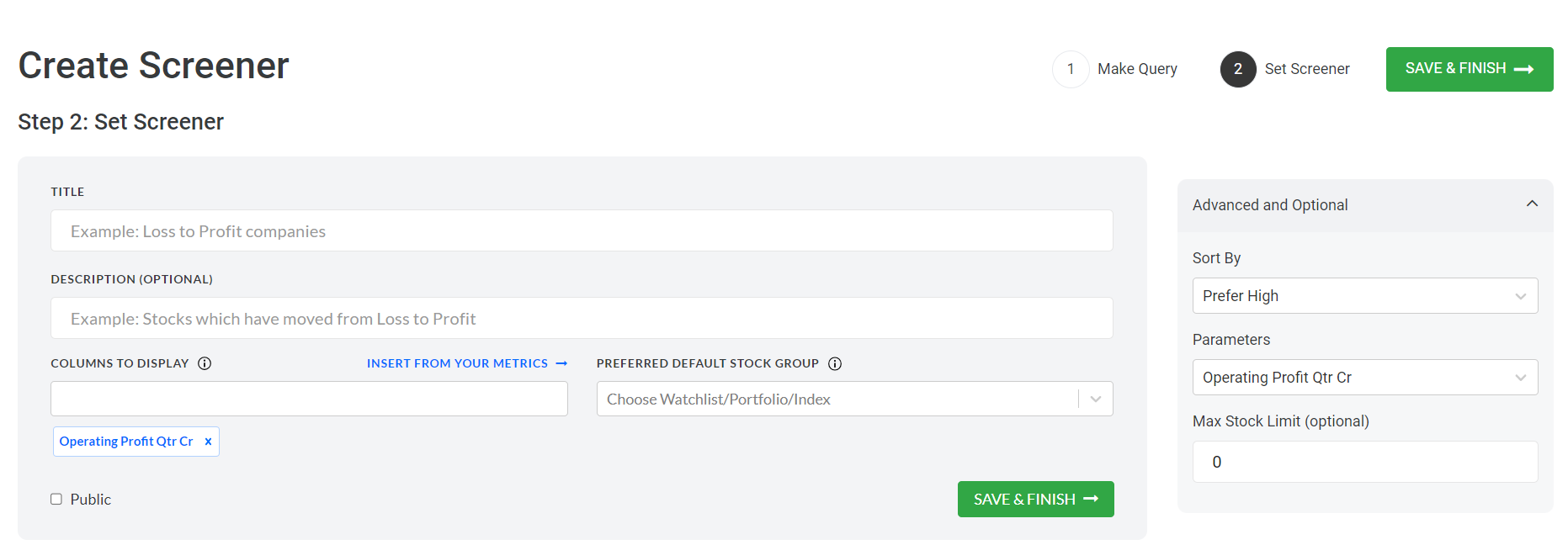Click info icon beside Columns to Display
This screenshot has width=1568, height=545.
(x=205, y=363)
